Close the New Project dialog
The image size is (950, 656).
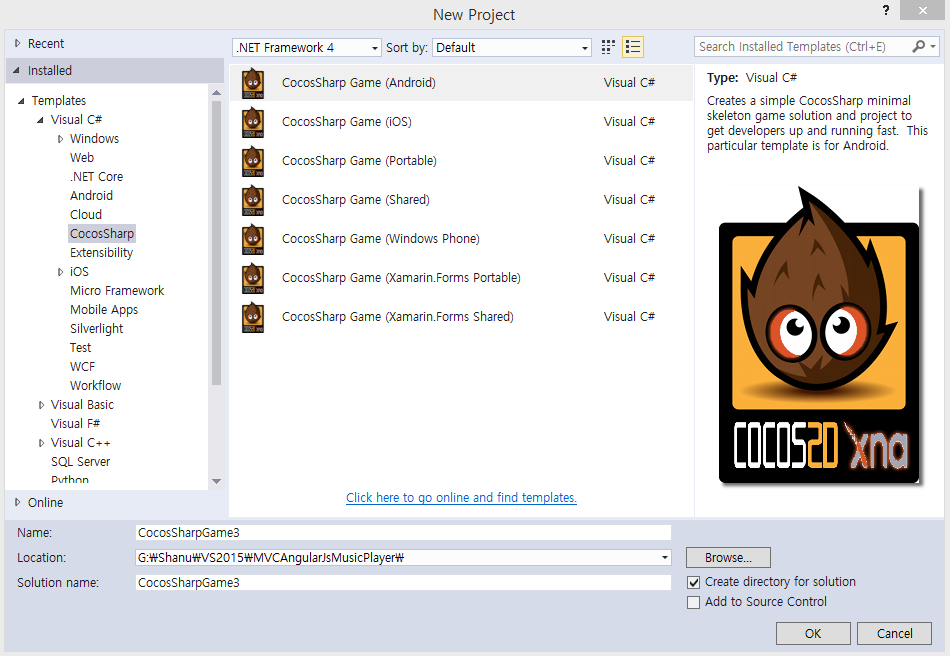click(922, 10)
